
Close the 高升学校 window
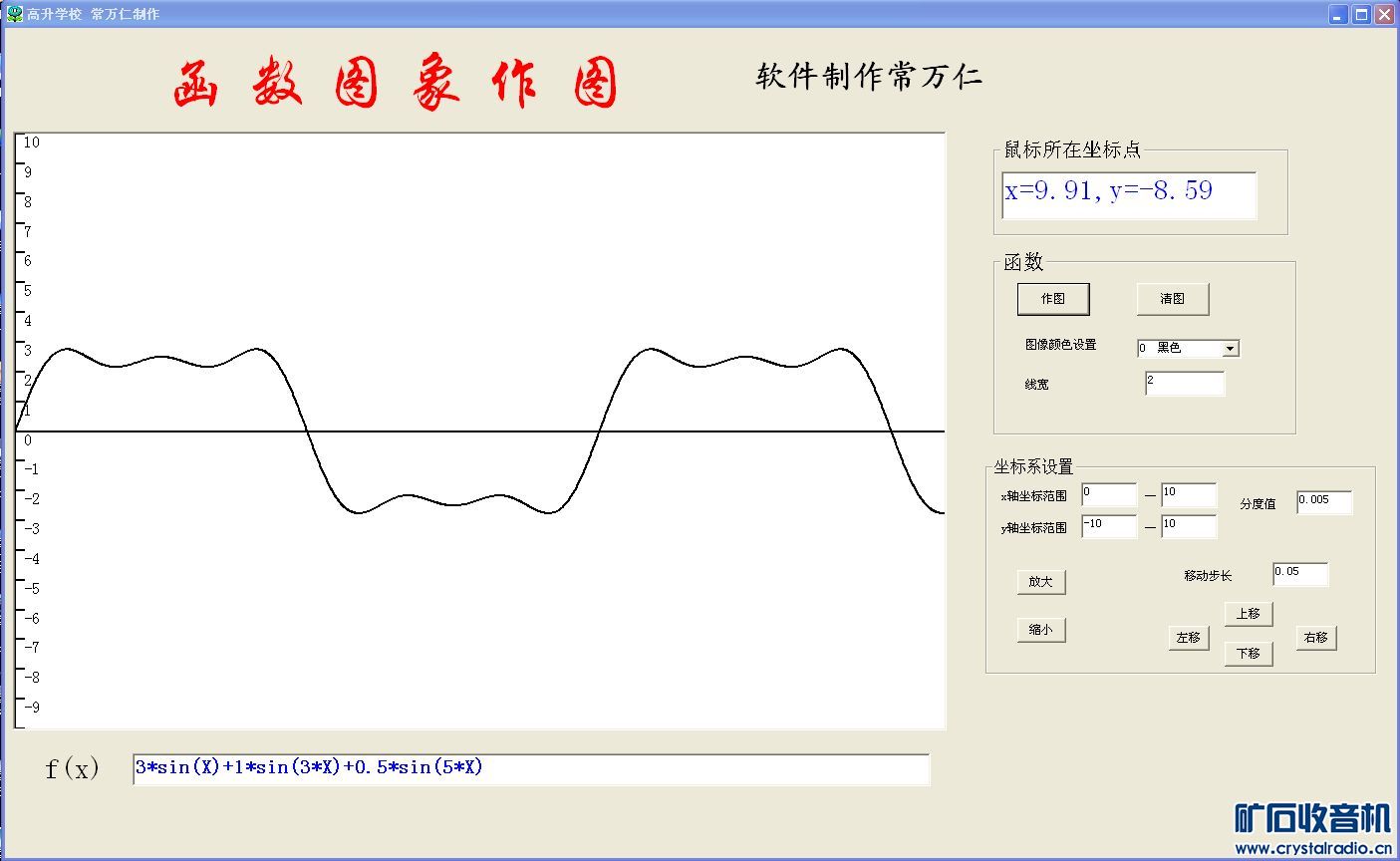1384,14
